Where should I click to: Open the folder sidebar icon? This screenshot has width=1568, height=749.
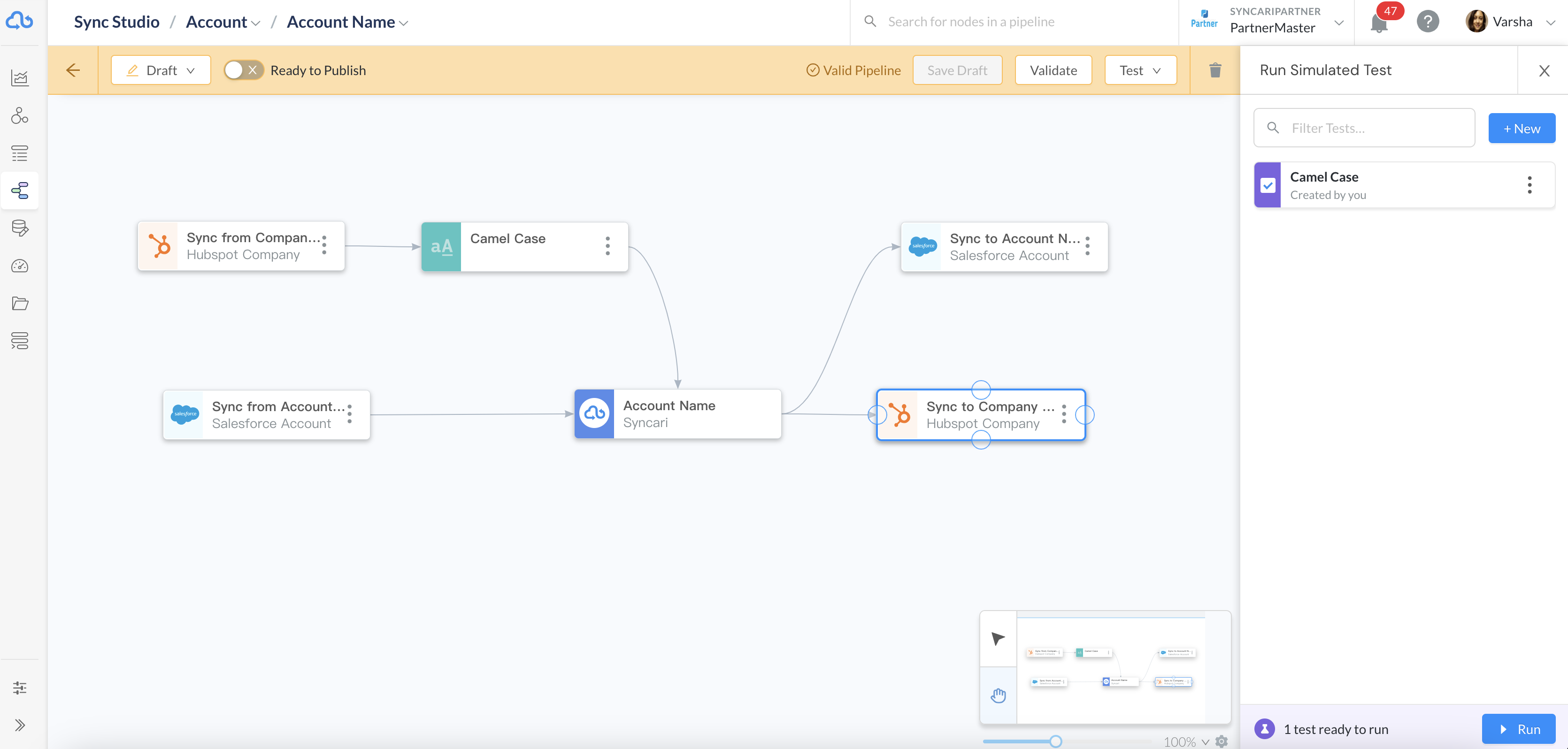tap(19, 303)
